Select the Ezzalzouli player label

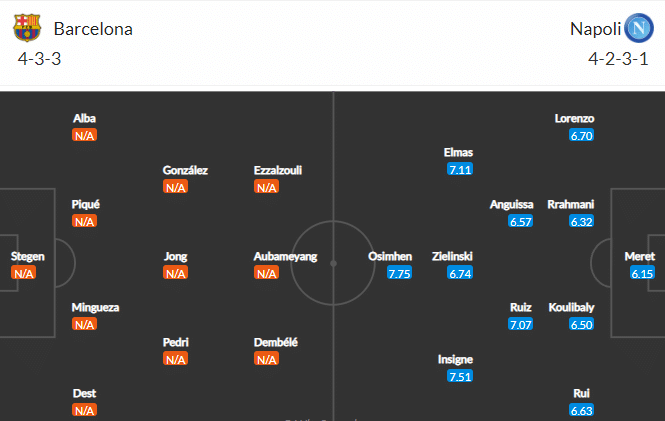[x=278, y=170]
